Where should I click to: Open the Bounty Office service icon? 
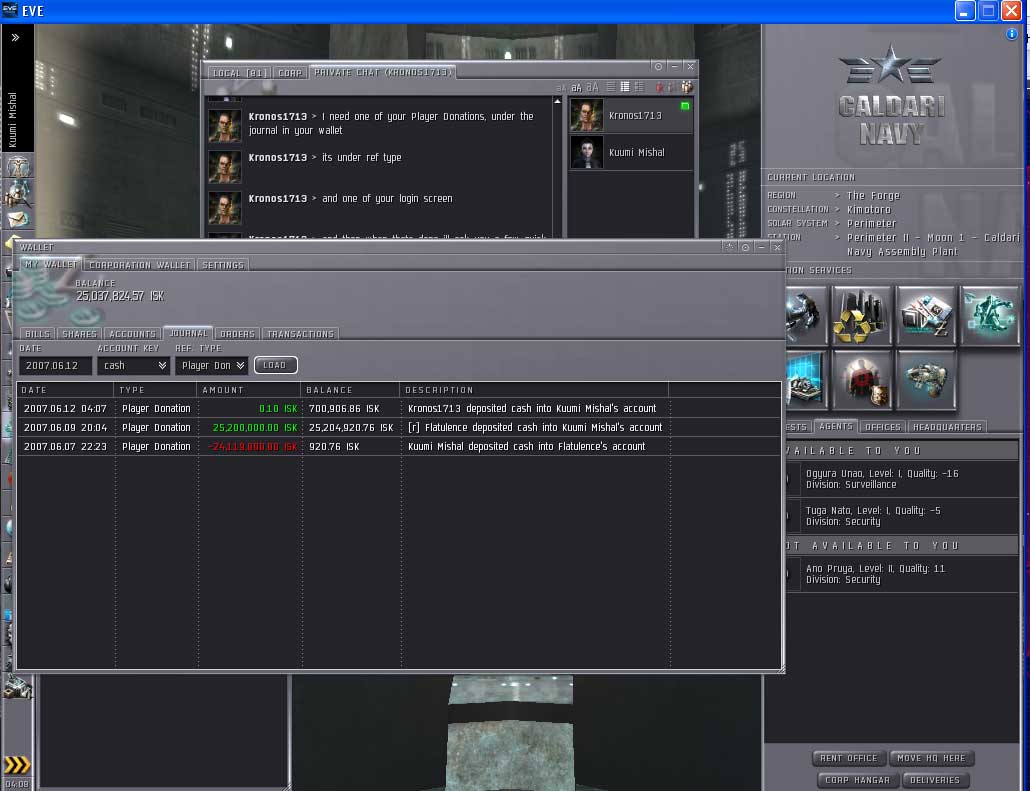(x=861, y=380)
